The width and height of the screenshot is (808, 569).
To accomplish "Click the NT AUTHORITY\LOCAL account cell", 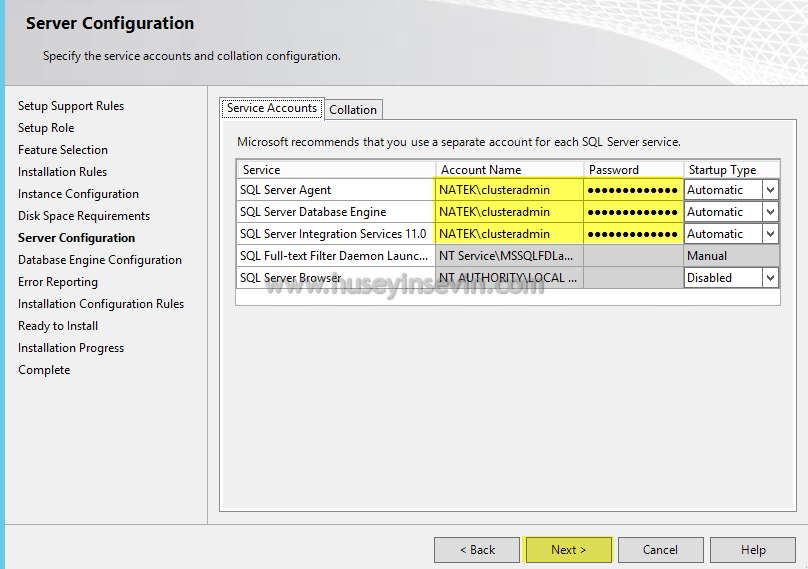I will (509, 278).
